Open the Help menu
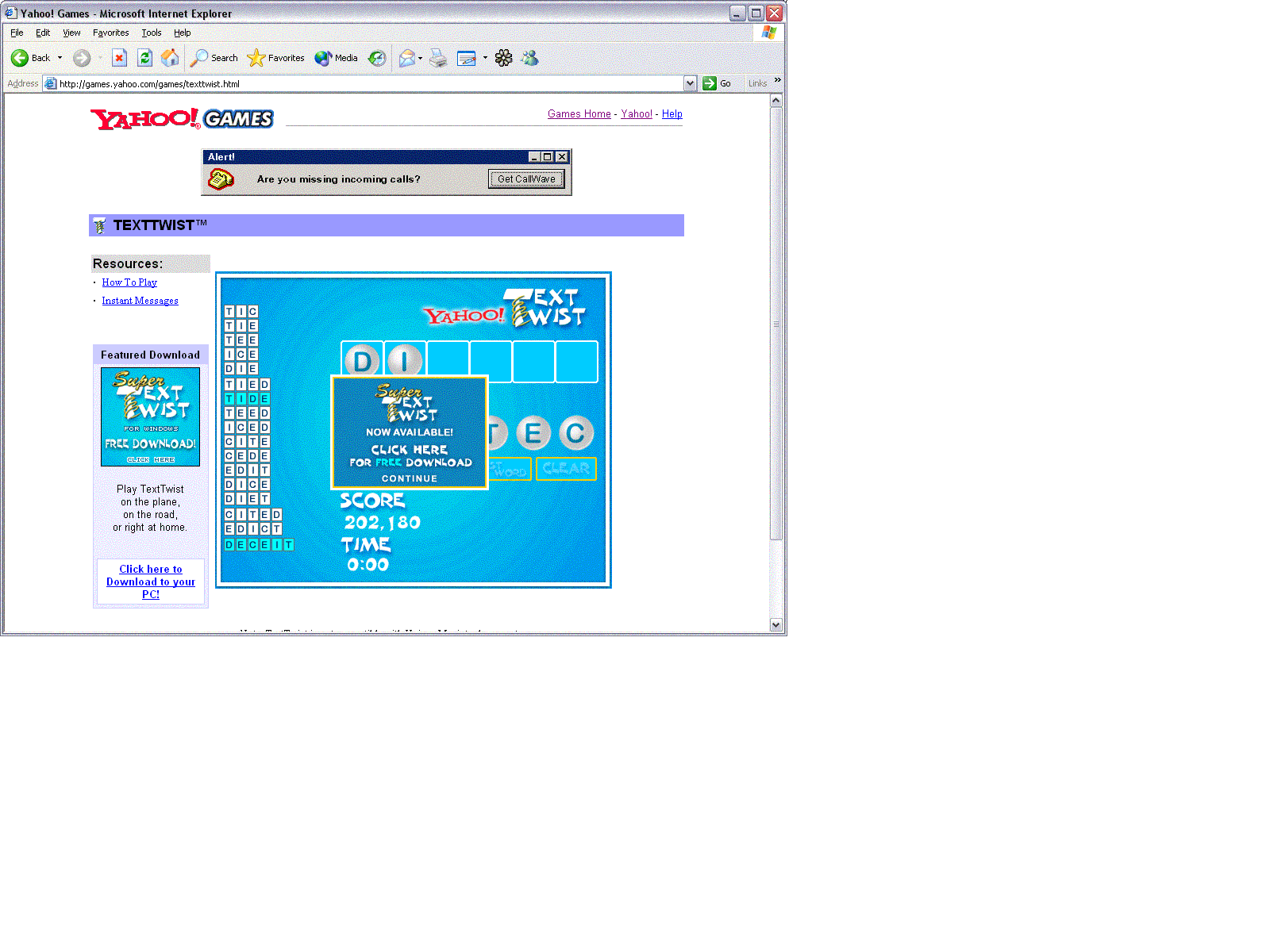Screen dimensions: 1270x952 [182, 33]
